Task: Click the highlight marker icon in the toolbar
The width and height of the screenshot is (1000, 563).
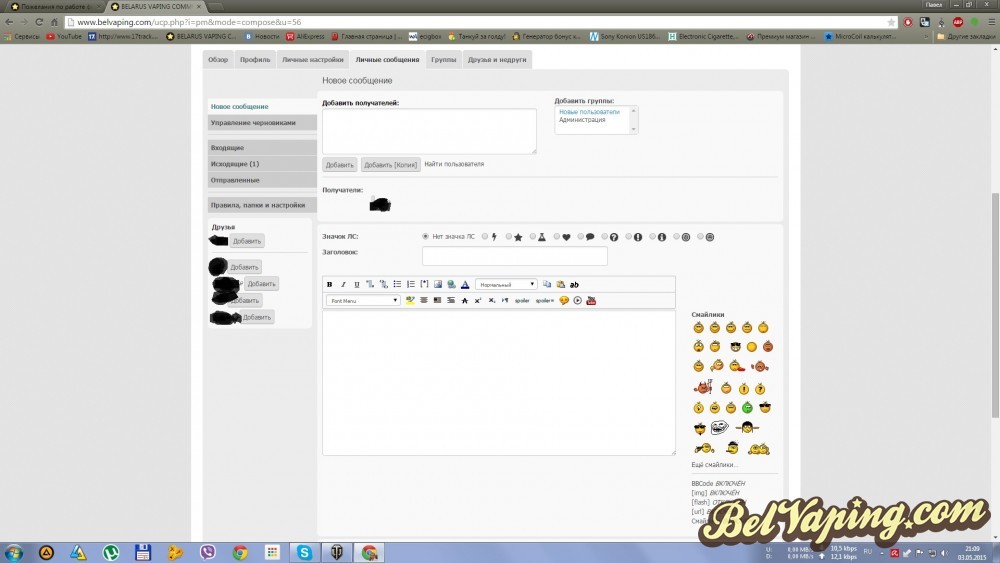Action: click(x=410, y=300)
